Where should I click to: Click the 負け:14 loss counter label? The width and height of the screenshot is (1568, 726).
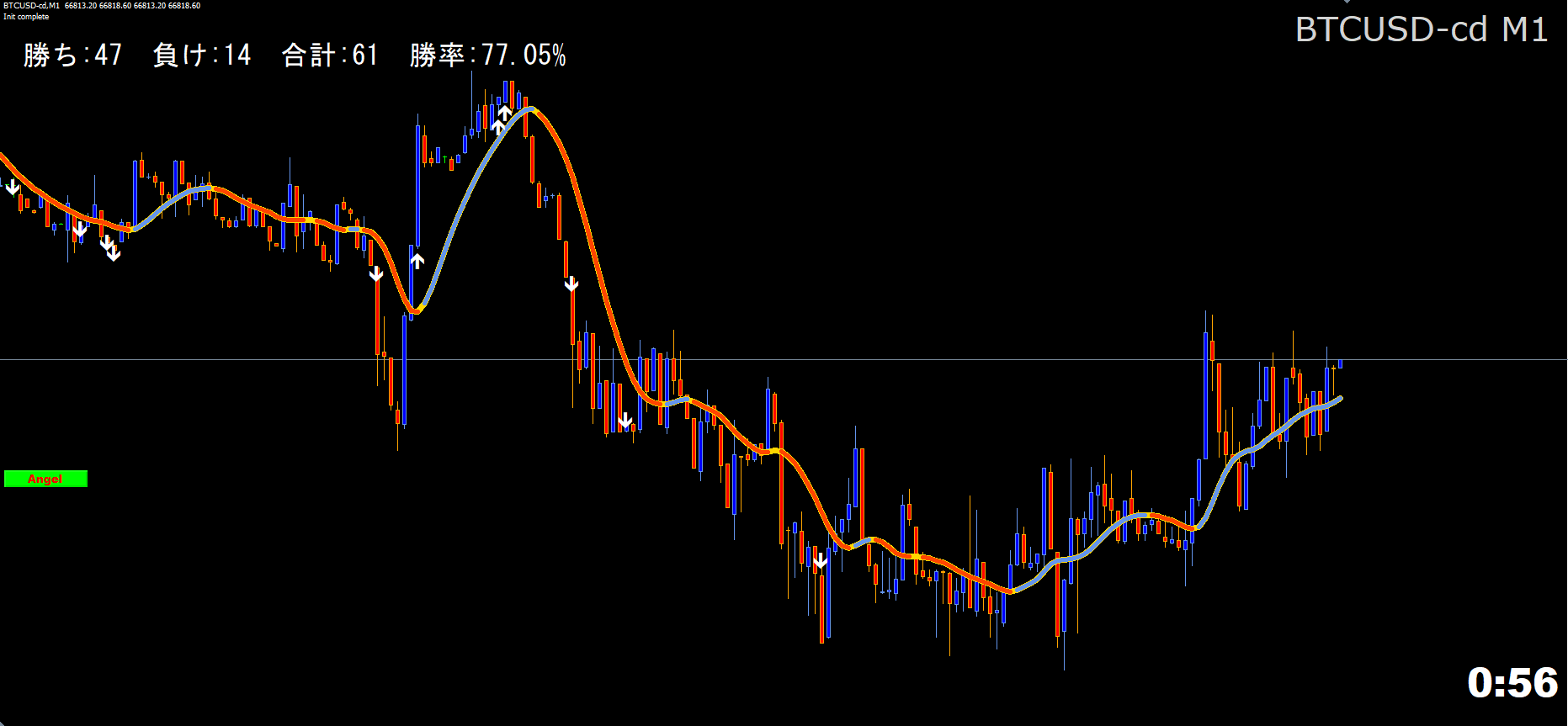[x=202, y=56]
